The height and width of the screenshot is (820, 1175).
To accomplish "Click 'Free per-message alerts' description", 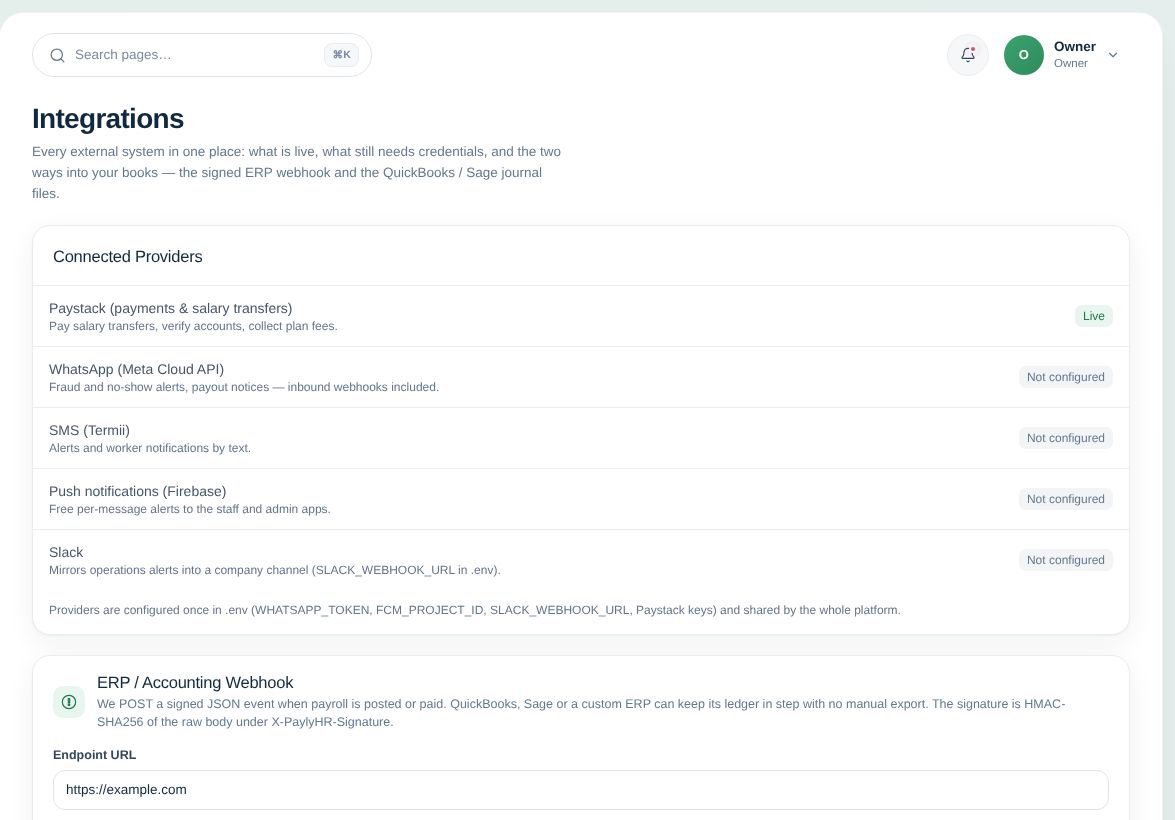I will point(190,509).
